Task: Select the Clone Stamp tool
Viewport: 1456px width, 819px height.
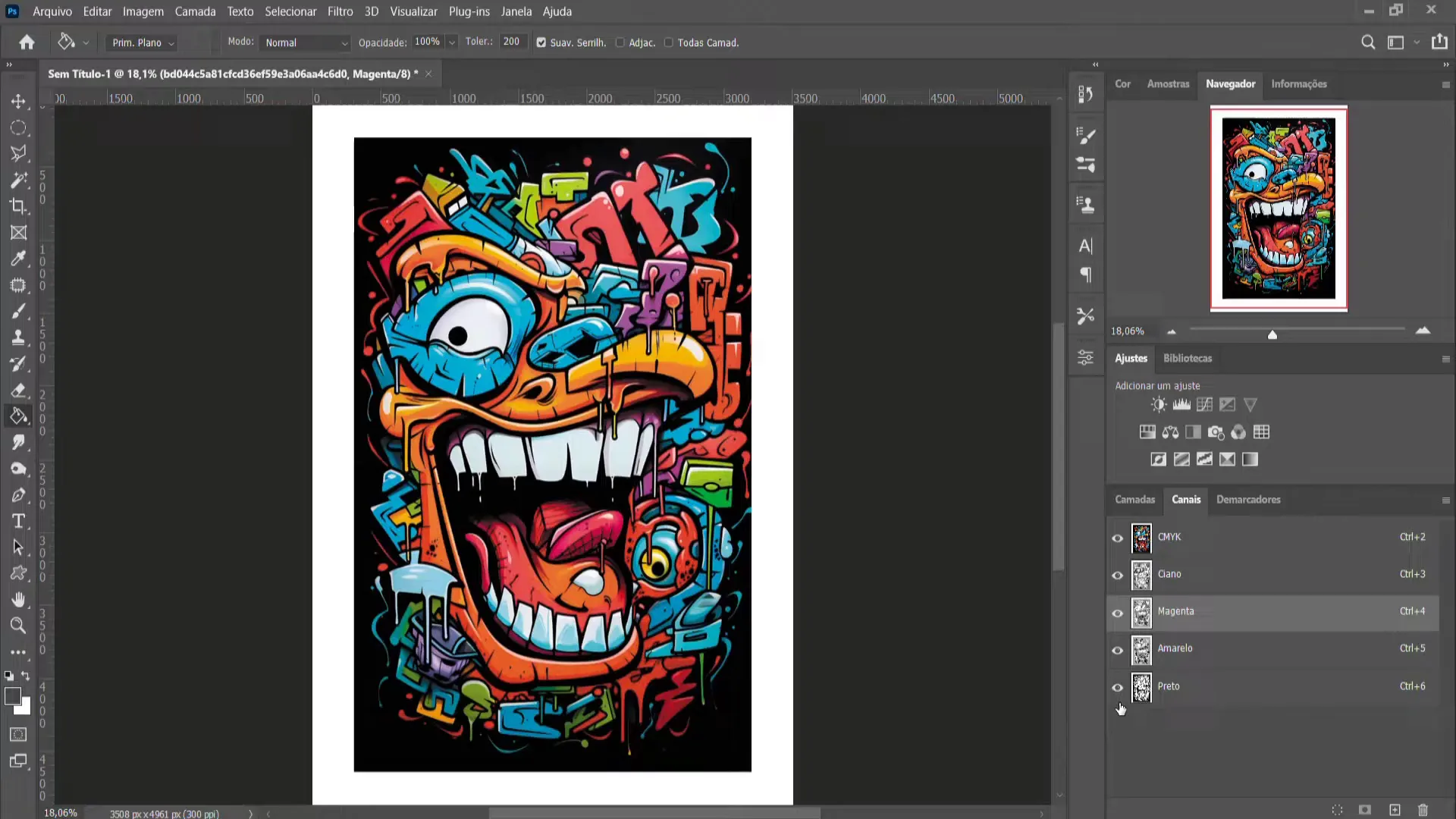Action: [18, 337]
